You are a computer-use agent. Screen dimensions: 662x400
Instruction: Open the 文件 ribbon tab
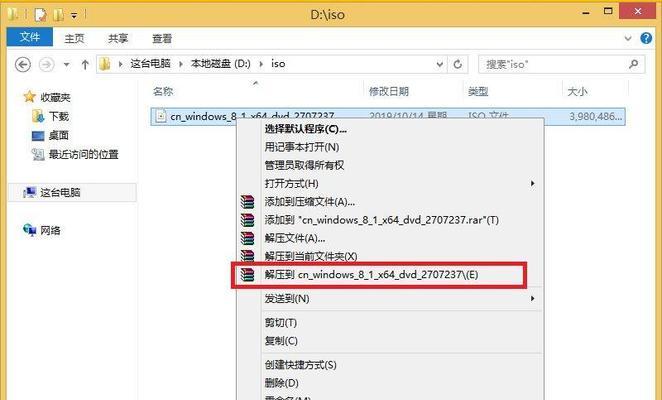click(30, 37)
